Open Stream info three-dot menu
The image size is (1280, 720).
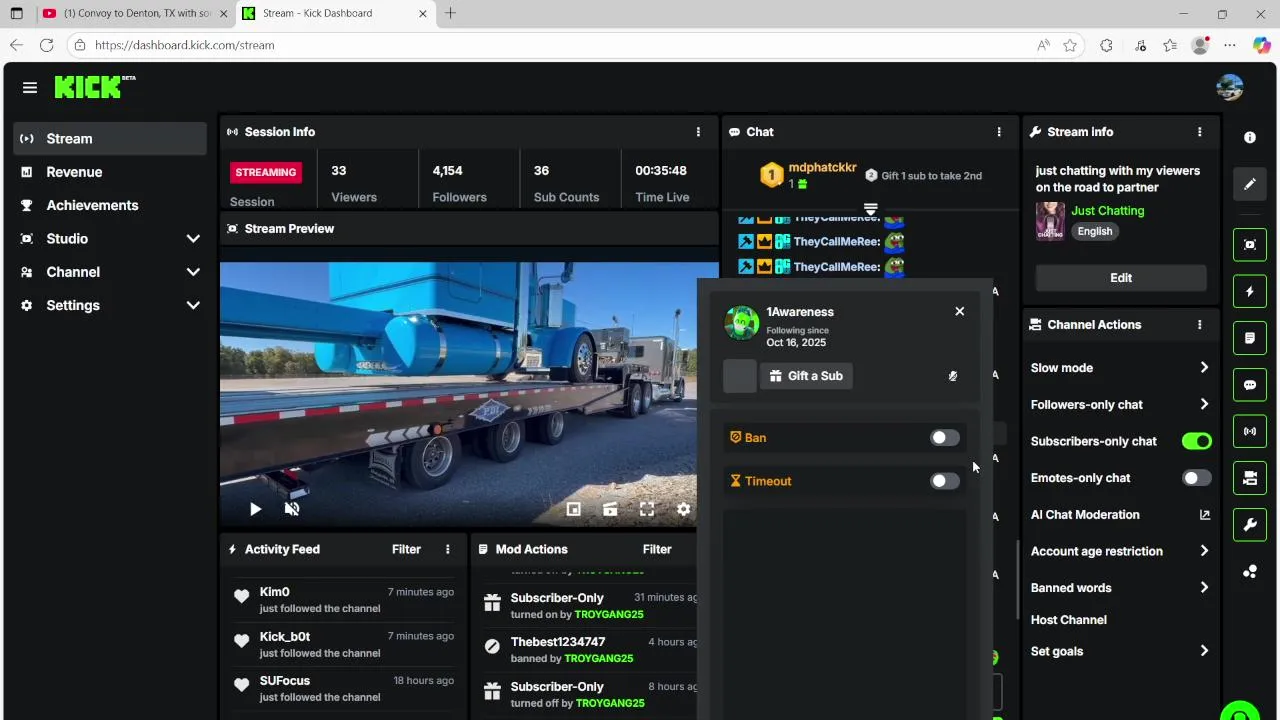(1199, 132)
